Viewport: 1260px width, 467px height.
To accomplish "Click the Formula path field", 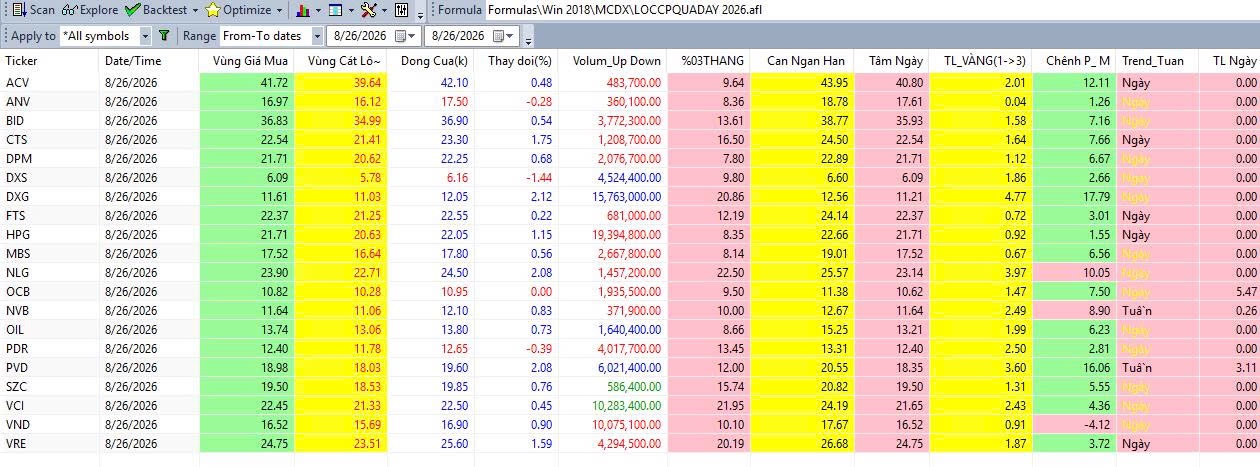I will (870, 10).
